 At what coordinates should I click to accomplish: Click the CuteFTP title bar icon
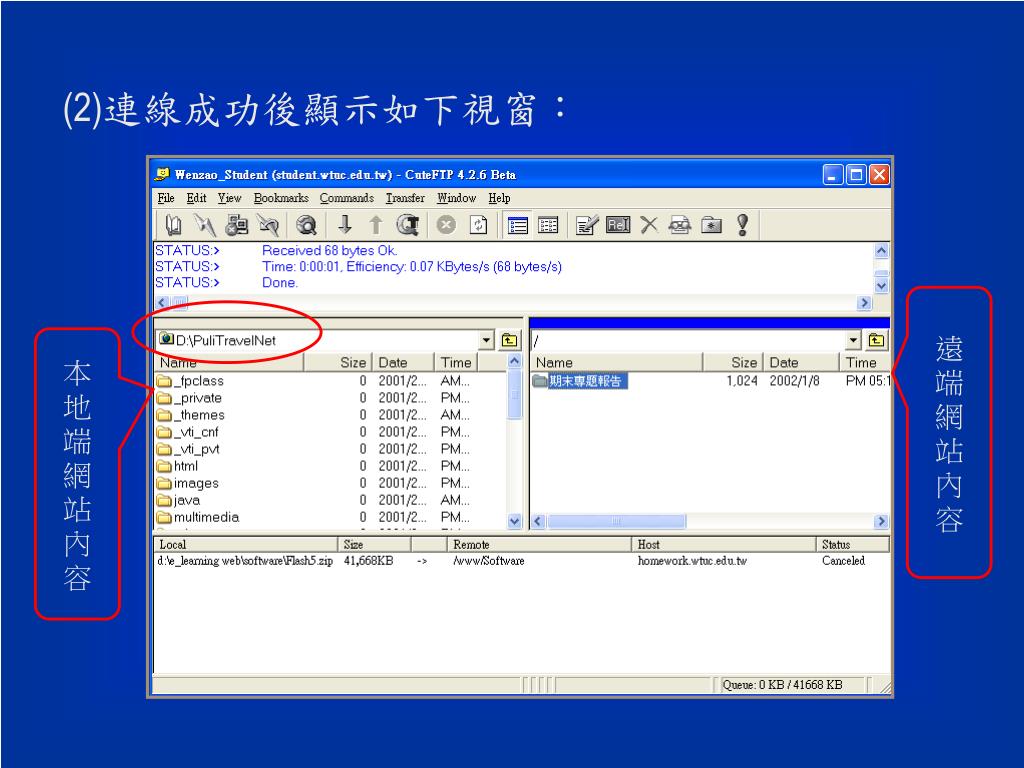[x=161, y=174]
